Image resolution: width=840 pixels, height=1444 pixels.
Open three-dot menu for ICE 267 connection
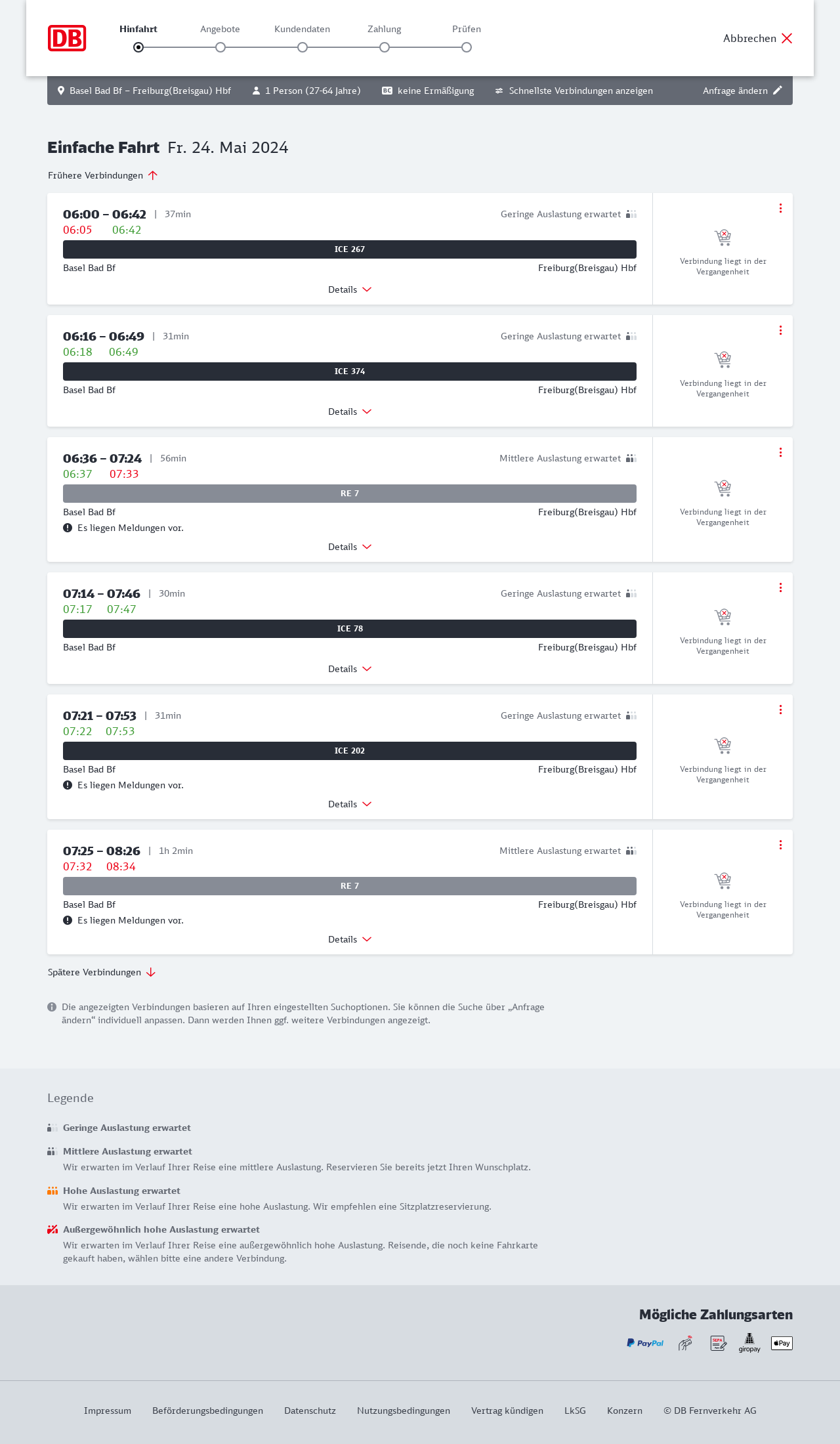[780, 208]
